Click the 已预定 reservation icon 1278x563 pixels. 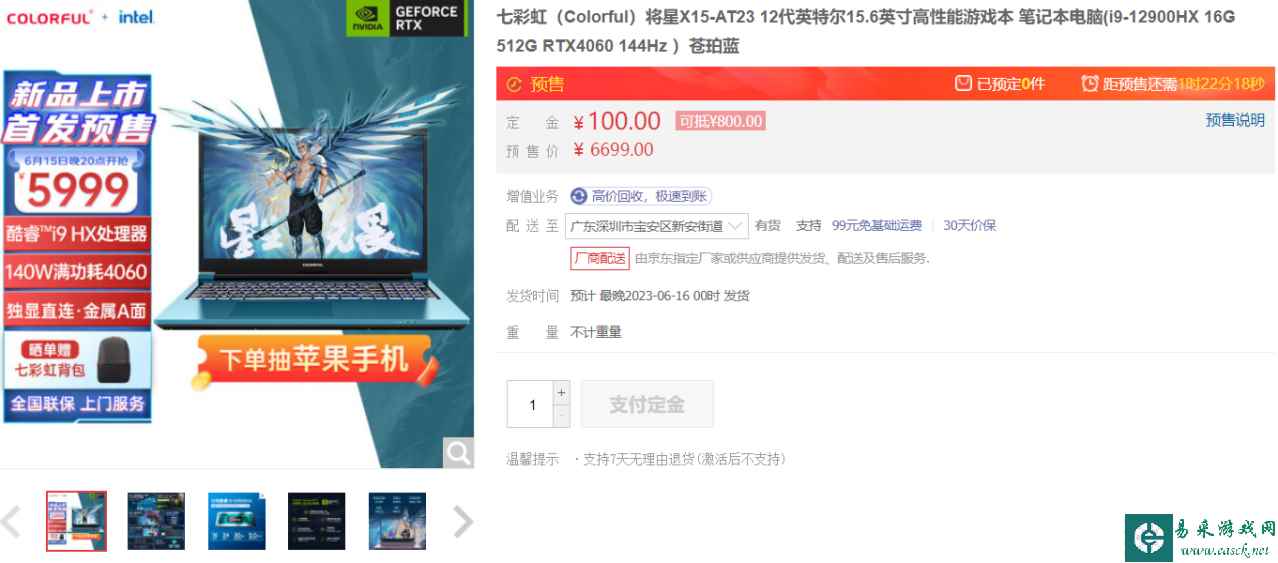click(963, 84)
